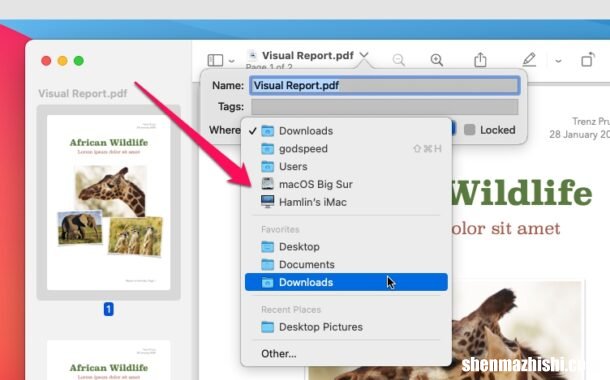Choose macOS Big Sur disk

point(346,184)
